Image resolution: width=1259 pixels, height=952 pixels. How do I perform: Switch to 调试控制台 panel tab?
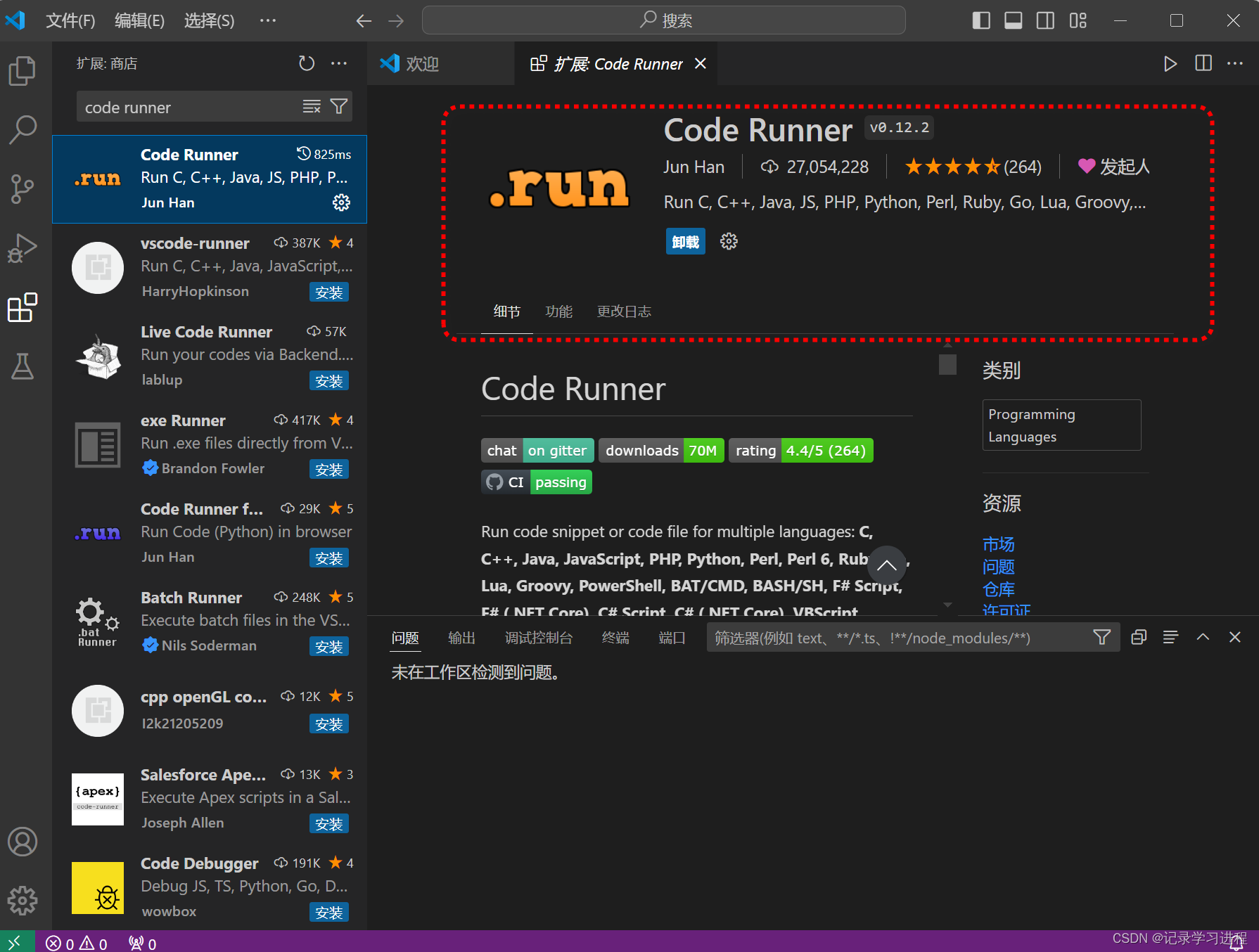[x=539, y=638]
